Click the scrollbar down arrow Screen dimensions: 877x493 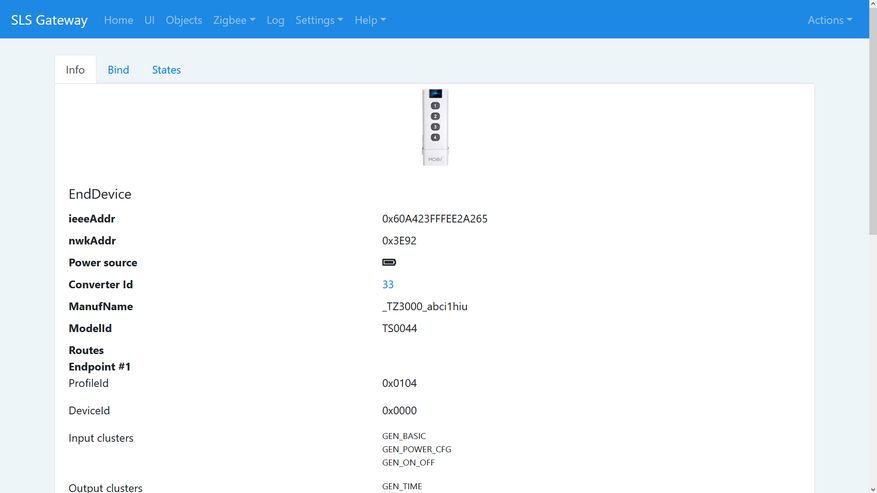872,488
